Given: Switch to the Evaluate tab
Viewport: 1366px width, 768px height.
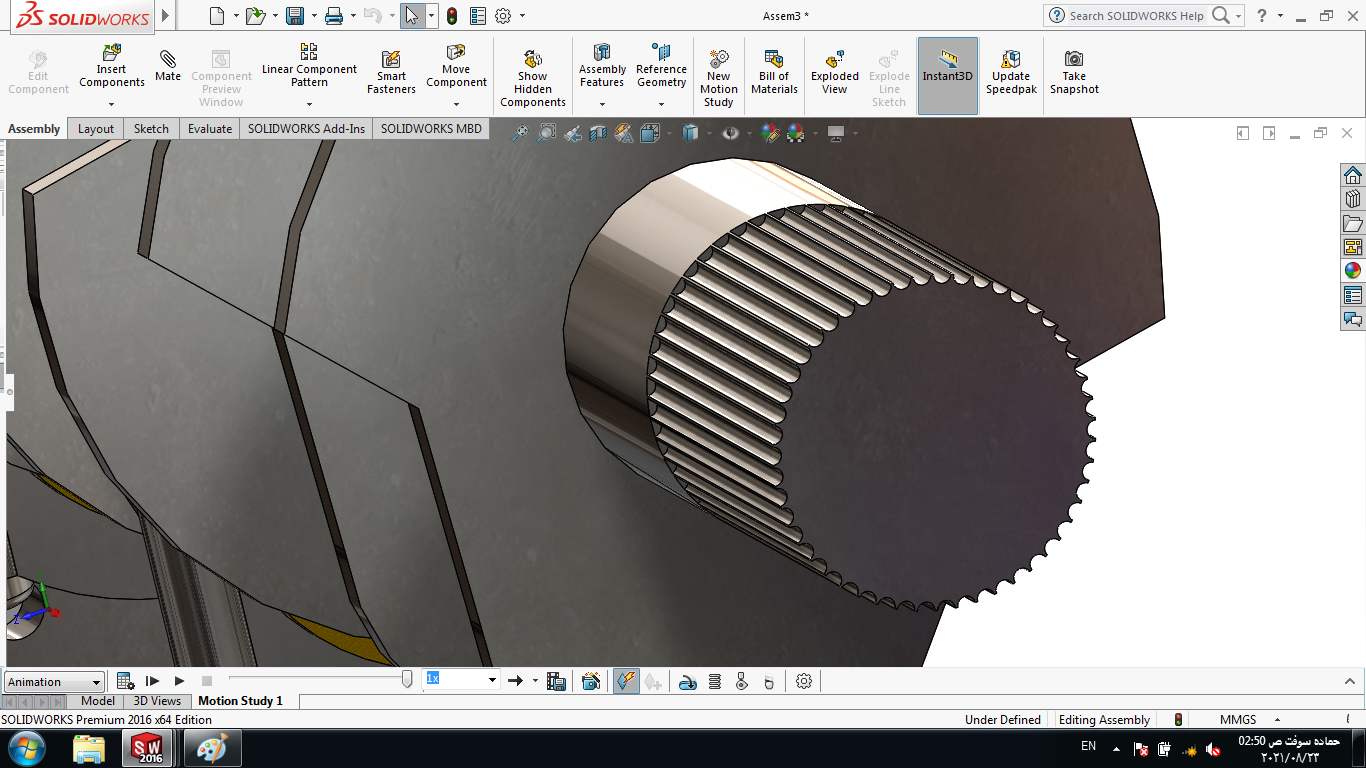Looking at the screenshot, I should [210, 129].
